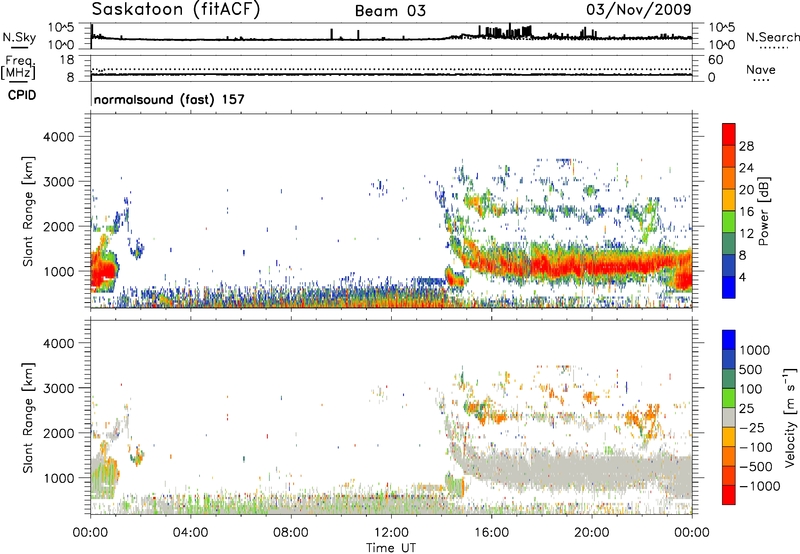Click the '60' tick on Nave axis

click(715, 60)
